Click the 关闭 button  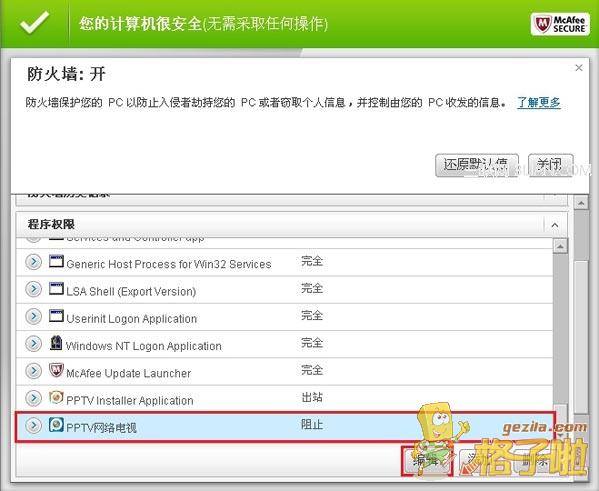click(550, 165)
